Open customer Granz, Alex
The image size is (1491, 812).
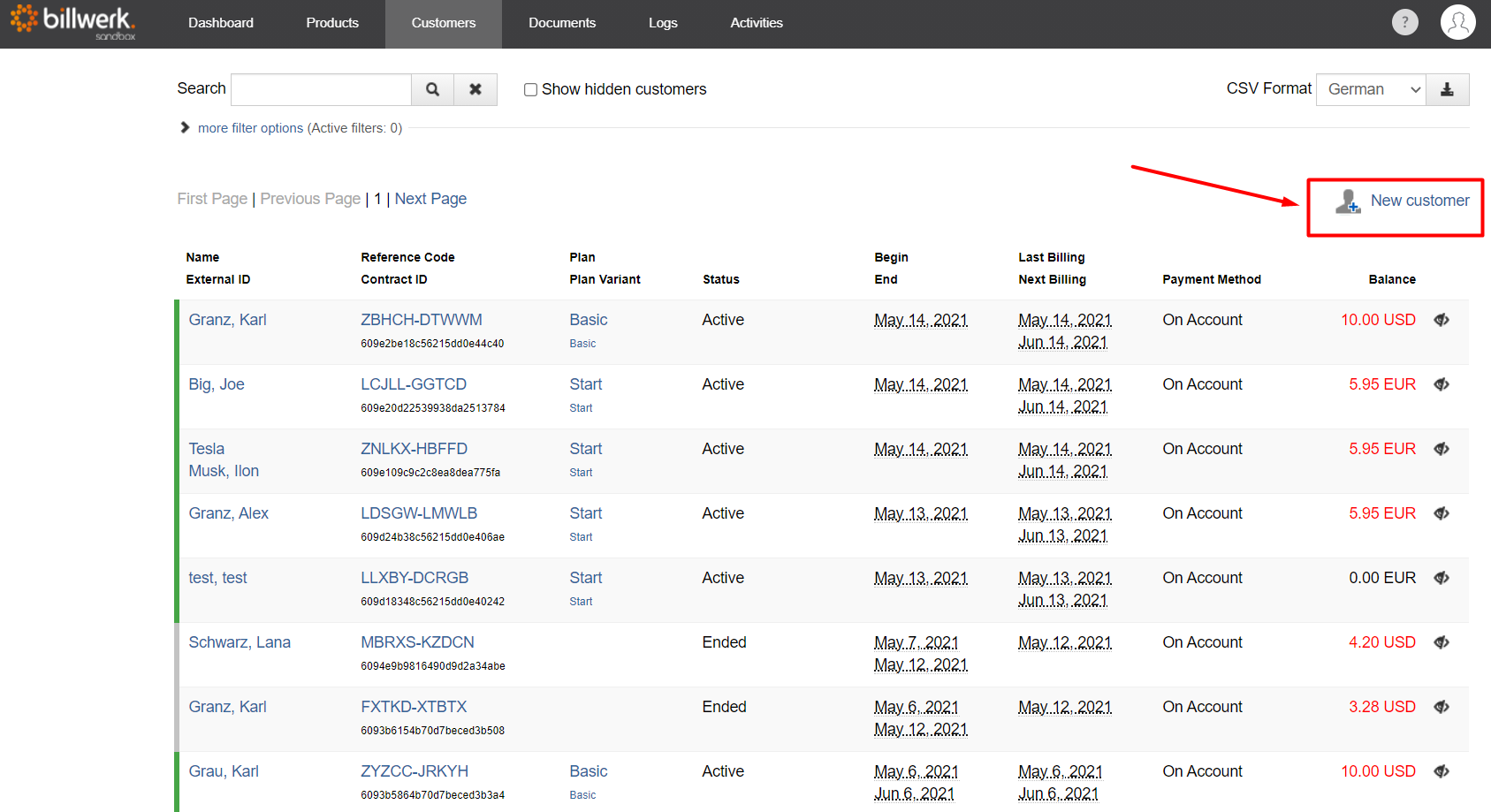(x=228, y=513)
